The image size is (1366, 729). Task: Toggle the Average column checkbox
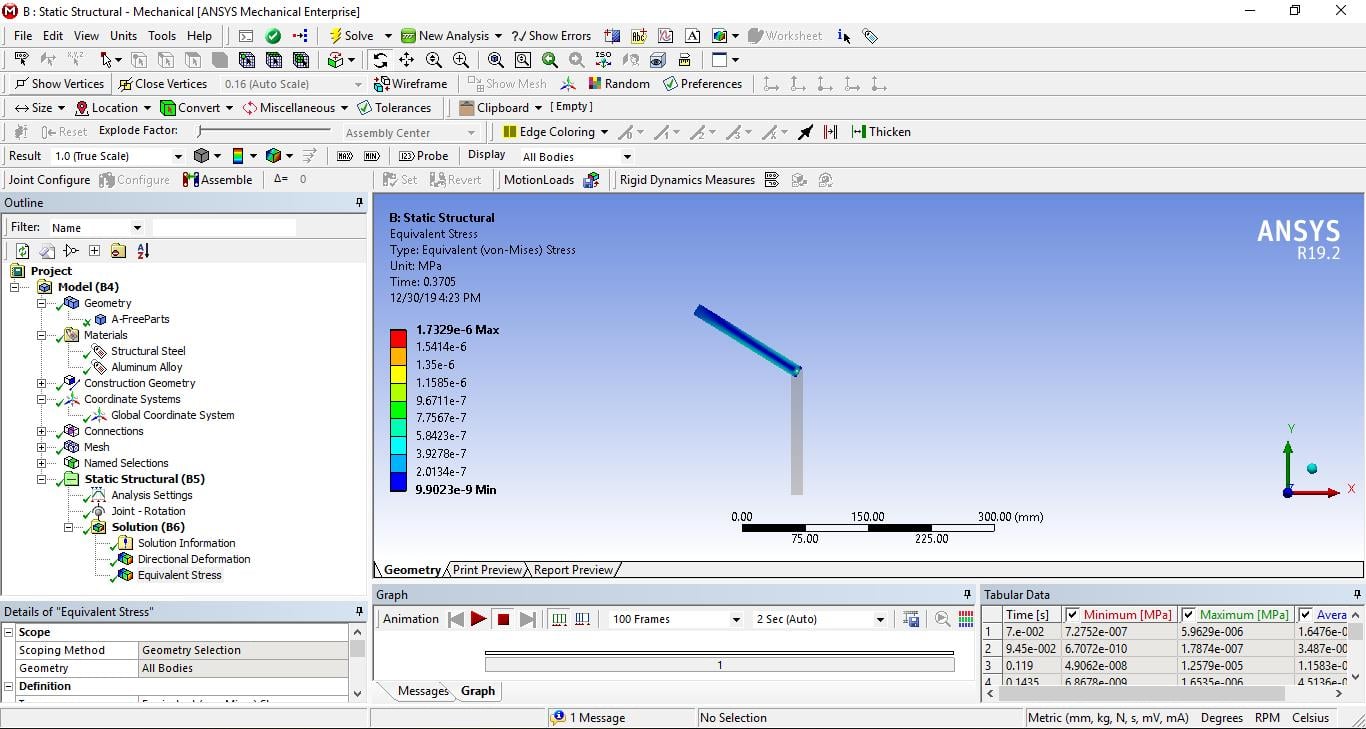click(1305, 615)
